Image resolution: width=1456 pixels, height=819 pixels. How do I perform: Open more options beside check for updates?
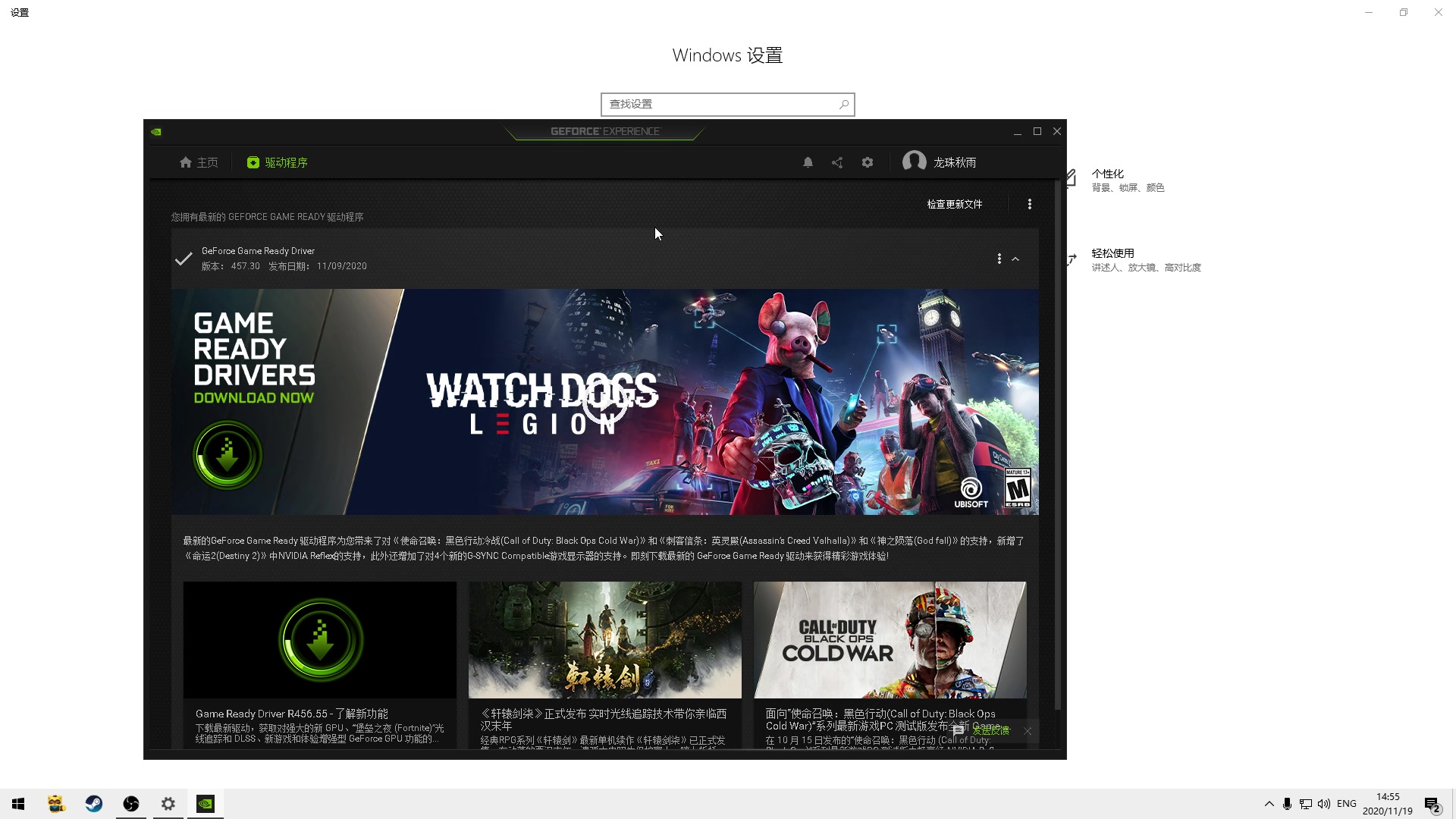tap(1029, 204)
